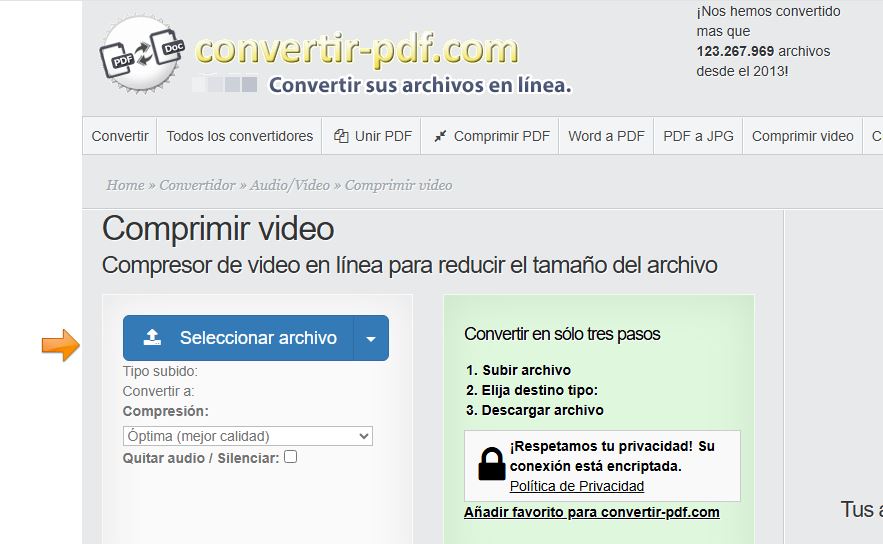
Task: Open Word a PDF converter
Action: (x=606, y=136)
